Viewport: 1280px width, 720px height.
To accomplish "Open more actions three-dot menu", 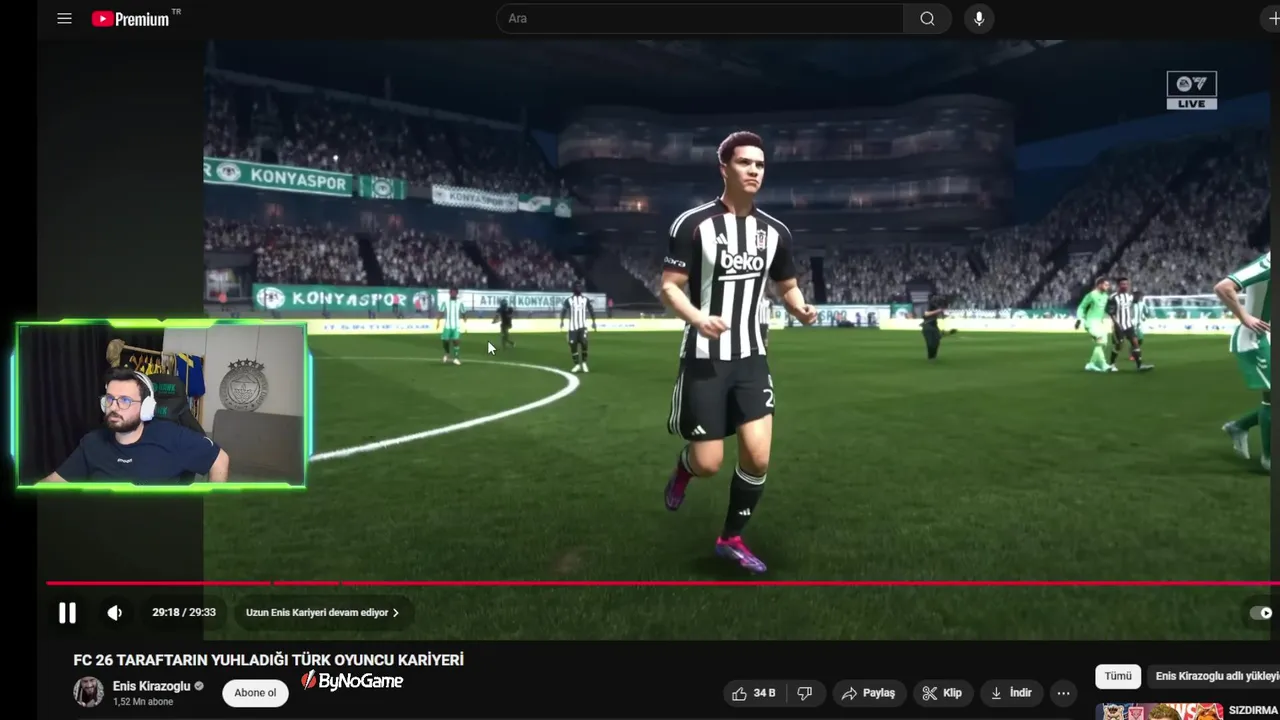I will 1063,693.
